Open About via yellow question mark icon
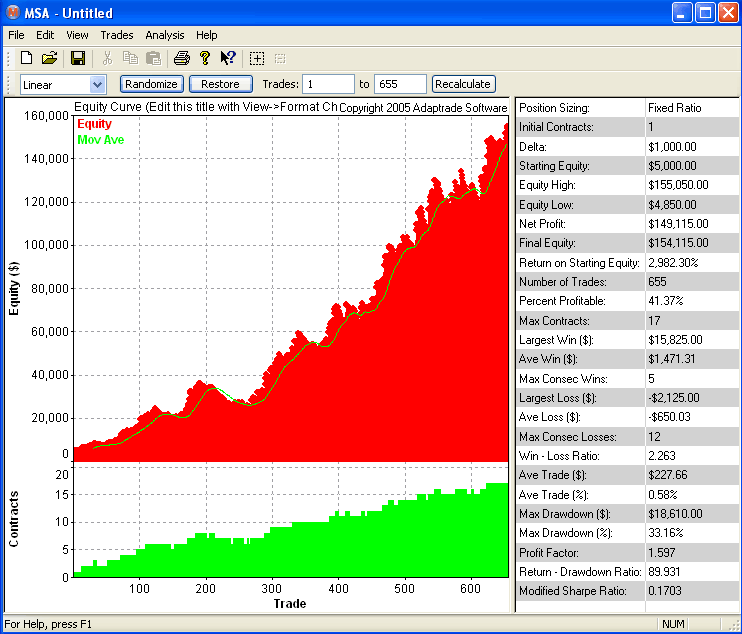 (x=204, y=58)
